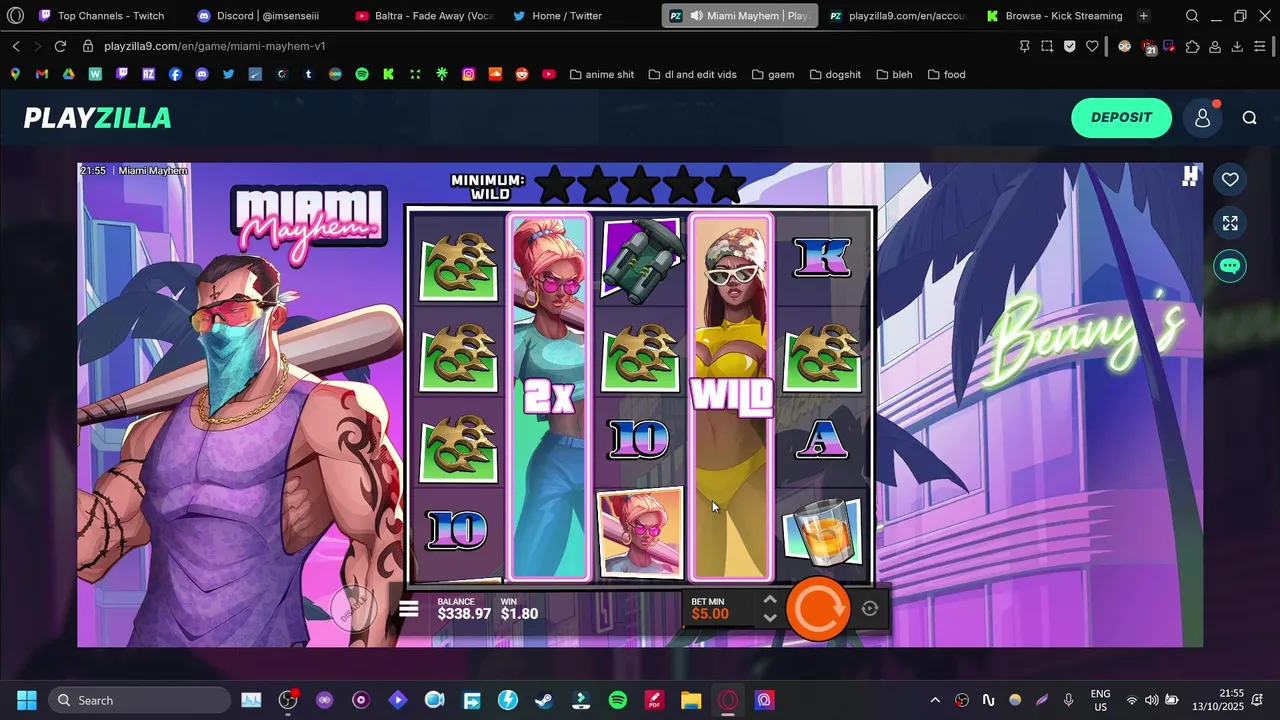Viewport: 1280px width, 720px height.
Task: Open the YouTube bookmark
Action: (x=549, y=74)
